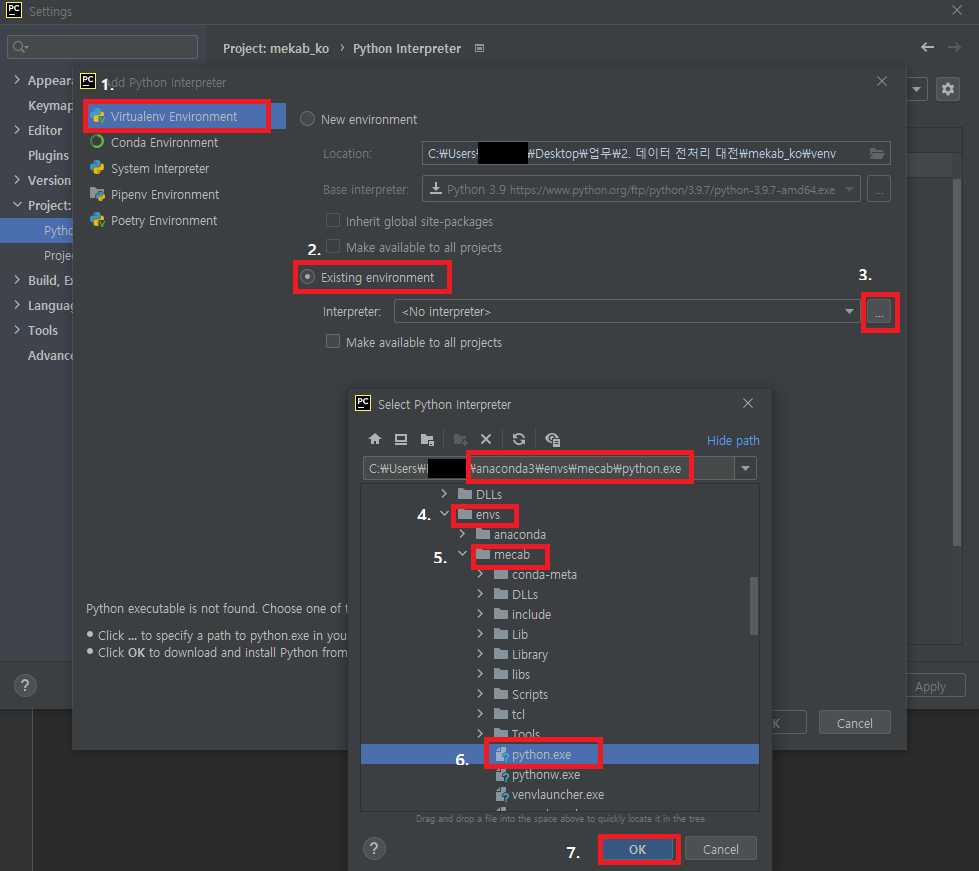Select Virtualenv Environment type
The image size is (979, 871).
pyautogui.click(x=174, y=117)
